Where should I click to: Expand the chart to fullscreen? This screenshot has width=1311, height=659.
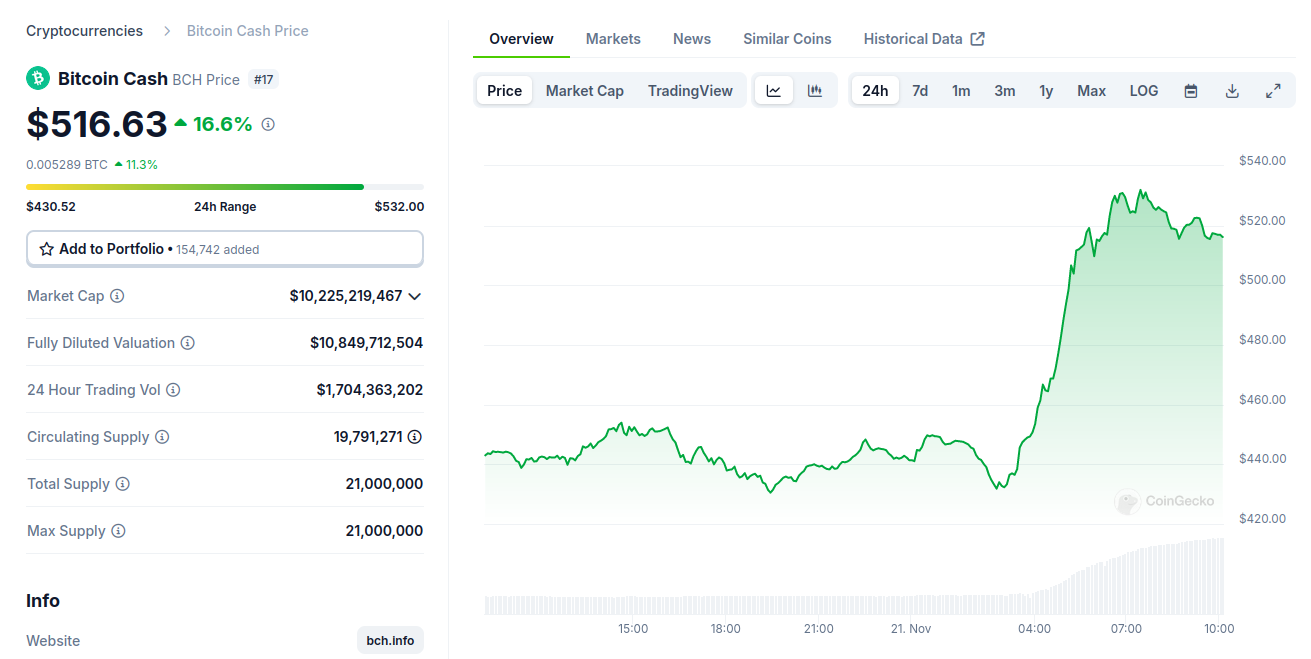1273,91
